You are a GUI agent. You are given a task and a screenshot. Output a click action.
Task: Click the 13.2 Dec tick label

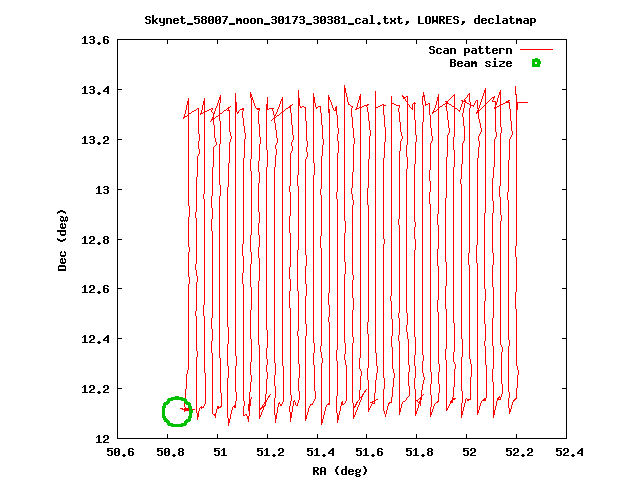96,140
